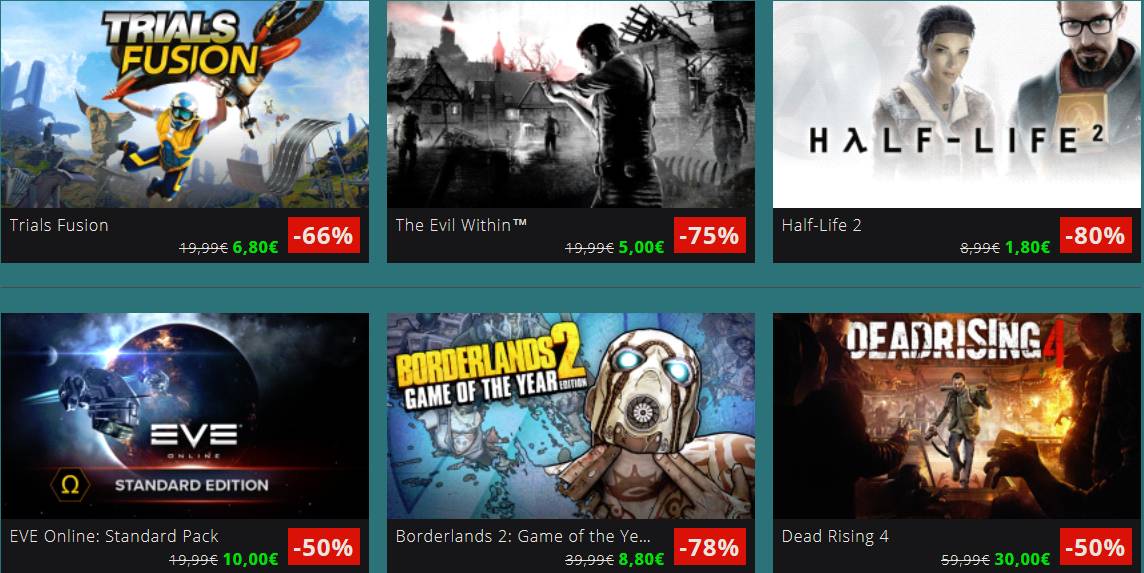Select the Half-Life 2 banner image
The height and width of the screenshot is (573, 1144).
click(956, 104)
